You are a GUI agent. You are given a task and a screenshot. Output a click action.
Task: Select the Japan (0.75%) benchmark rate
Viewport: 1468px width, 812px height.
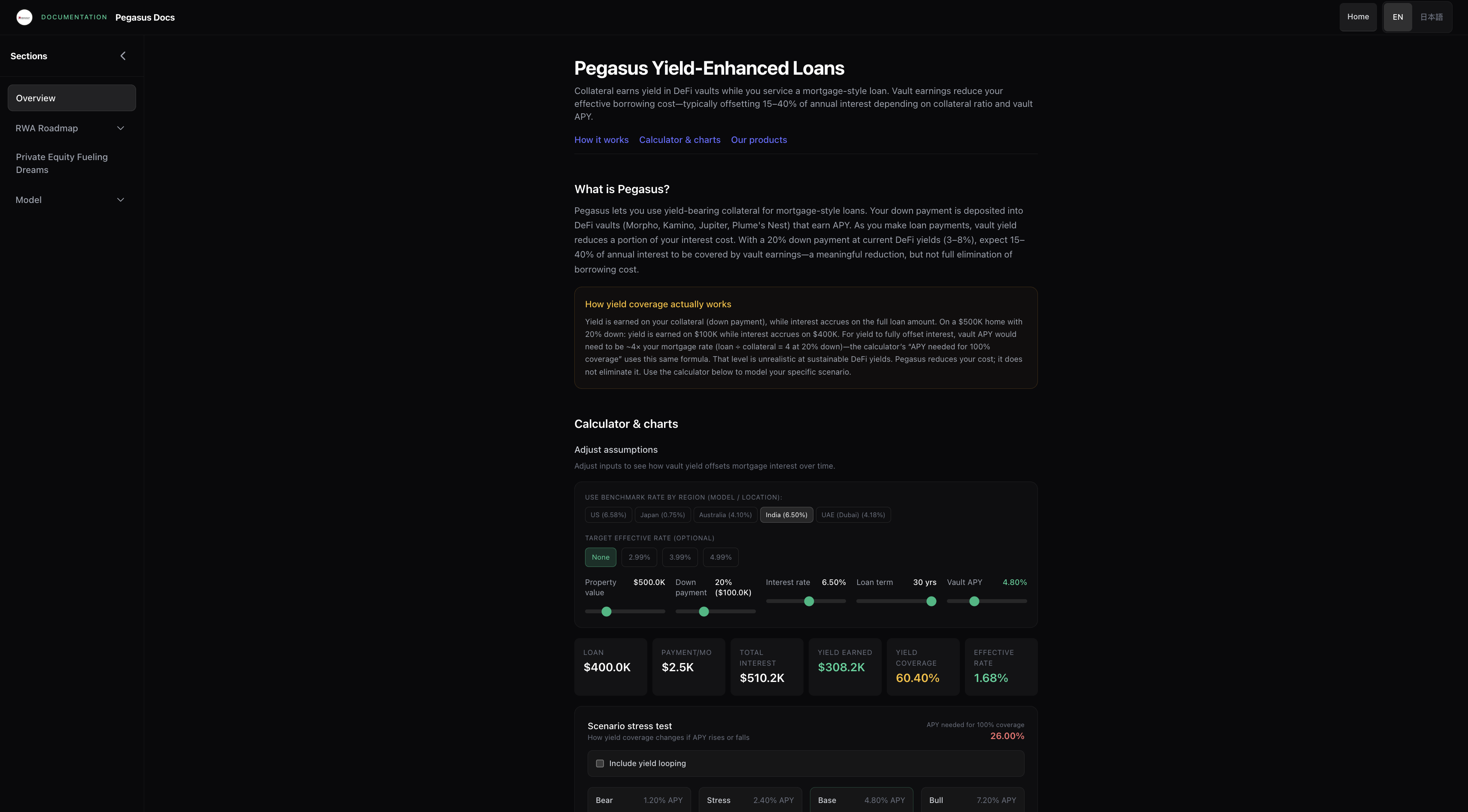[x=662, y=515]
